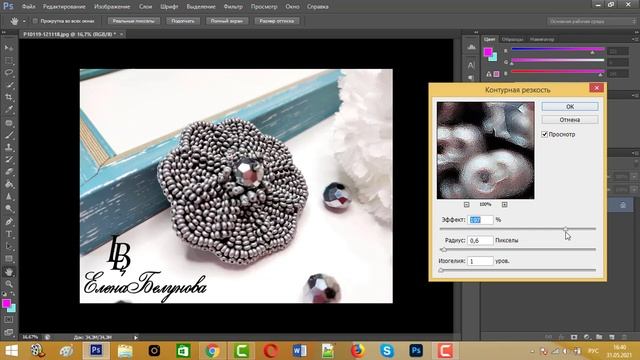The image size is (640, 360).
Task: Expand the left toolbar with double arrows
Action: coord(4,32)
